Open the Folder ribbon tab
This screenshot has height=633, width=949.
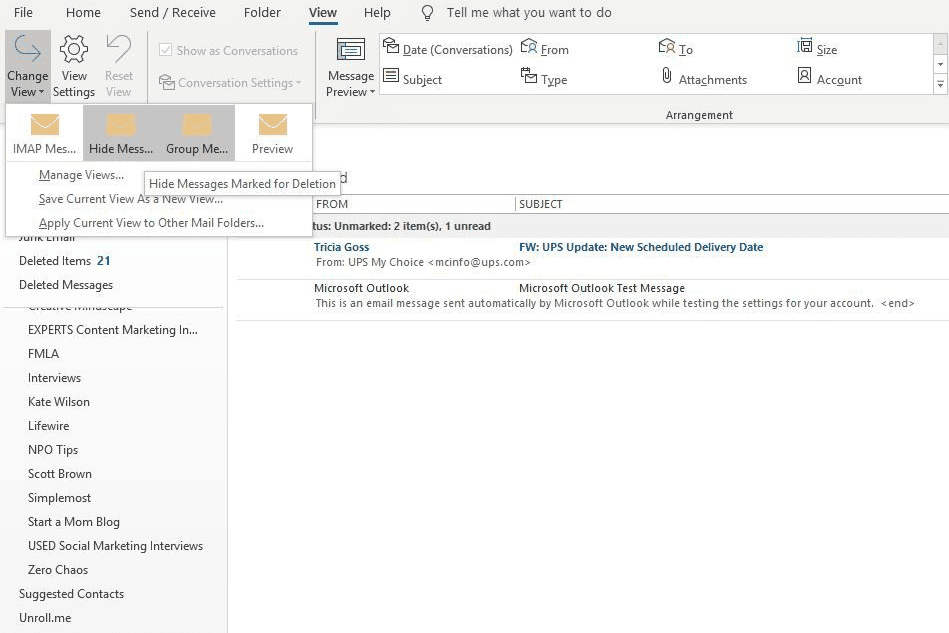(x=262, y=13)
